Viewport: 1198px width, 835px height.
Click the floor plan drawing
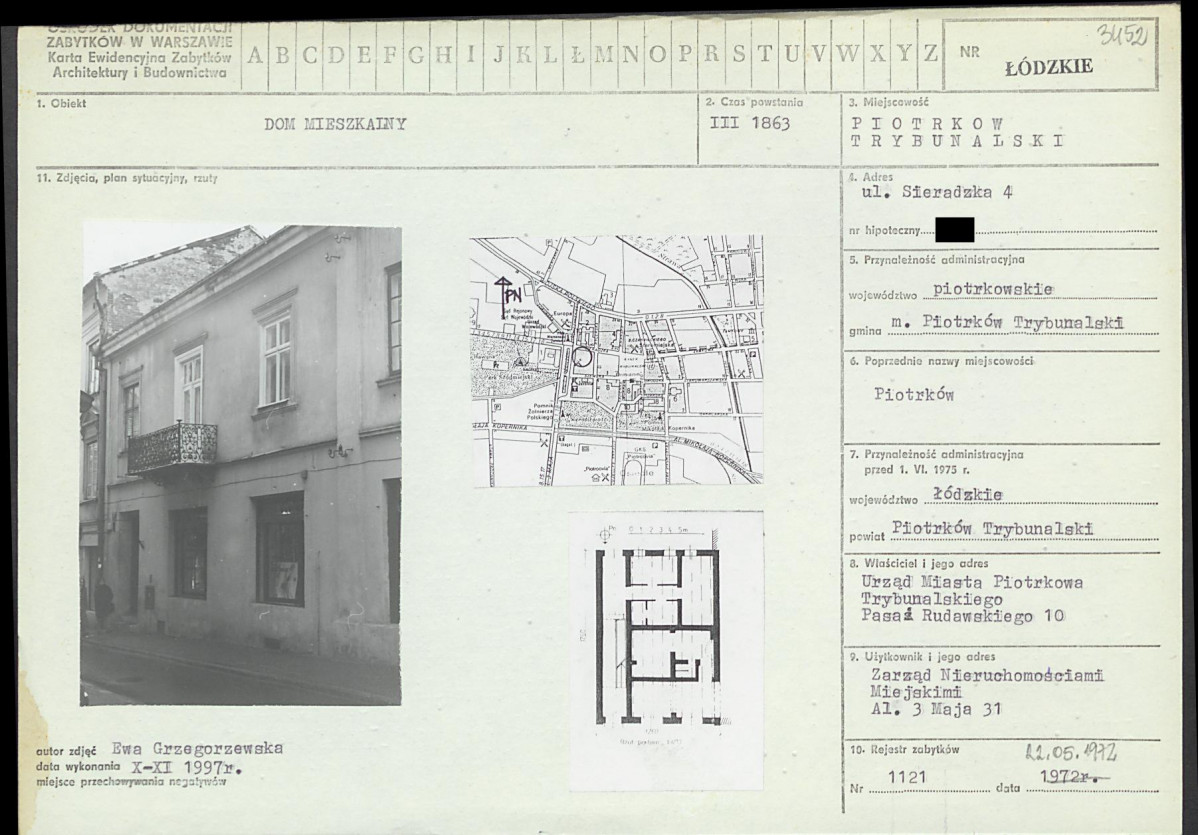(665, 651)
